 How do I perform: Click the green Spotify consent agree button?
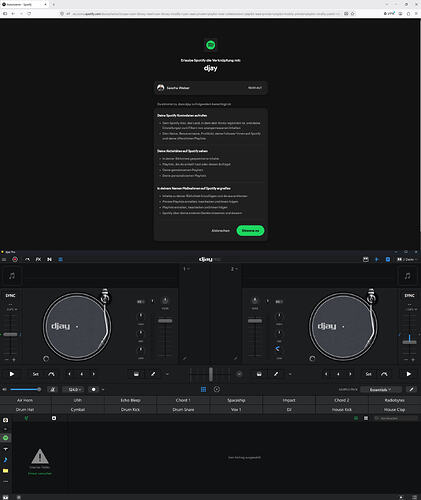coord(250,230)
